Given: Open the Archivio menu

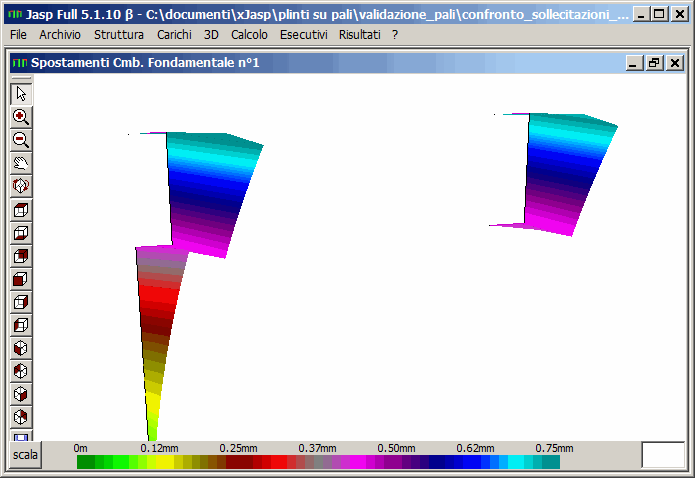Looking at the screenshot, I should click(60, 35).
